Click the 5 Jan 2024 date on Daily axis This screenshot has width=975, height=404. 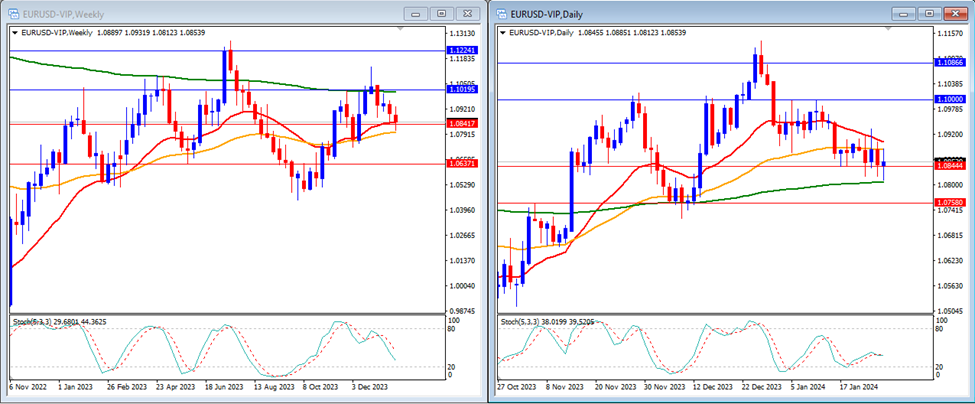809,386
